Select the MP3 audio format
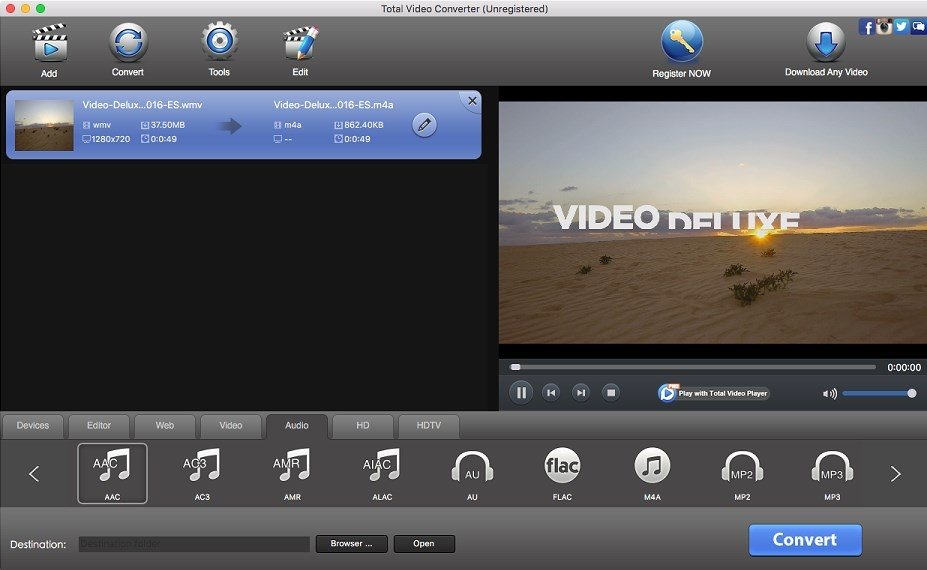The height and width of the screenshot is (570, 927). click(832, 474)
